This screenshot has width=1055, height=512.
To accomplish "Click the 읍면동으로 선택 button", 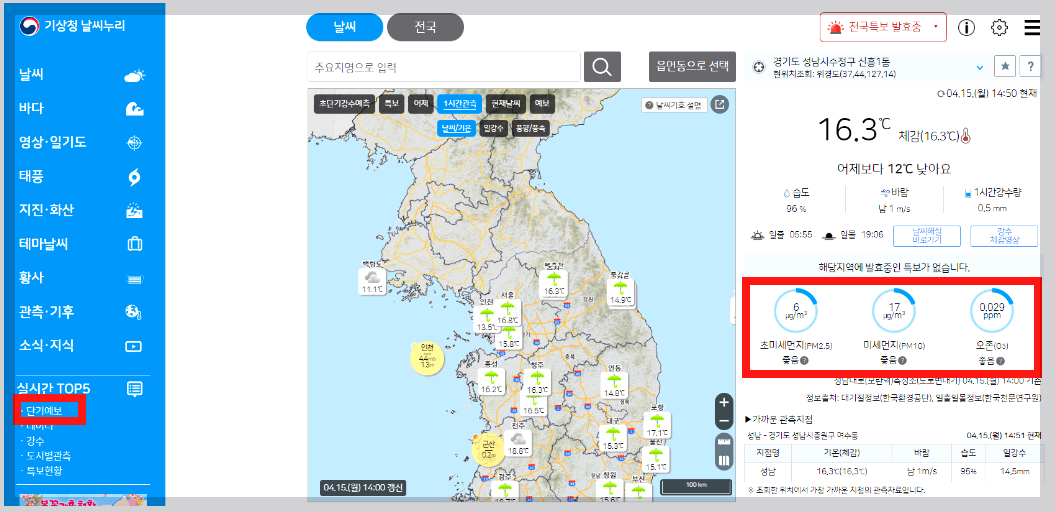I will (692, 67).
